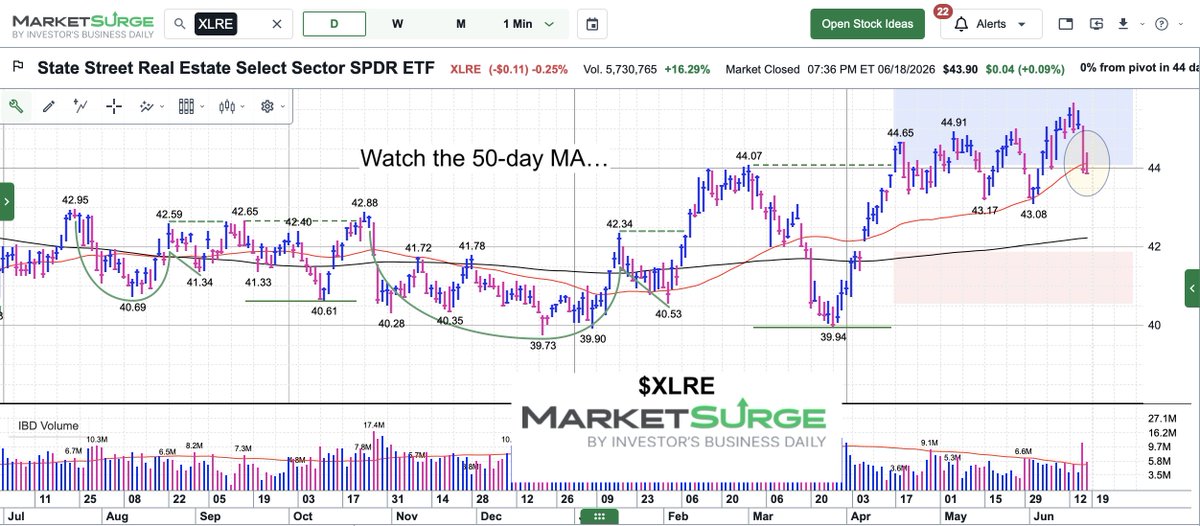Open the calendar date picker icon

click(x=593, y=24)
